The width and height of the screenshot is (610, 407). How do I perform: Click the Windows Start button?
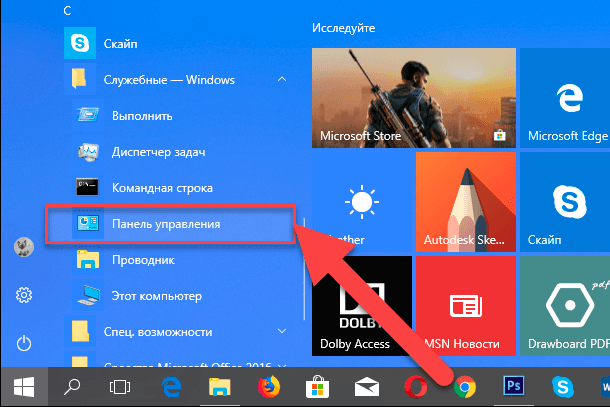(24, 387)
